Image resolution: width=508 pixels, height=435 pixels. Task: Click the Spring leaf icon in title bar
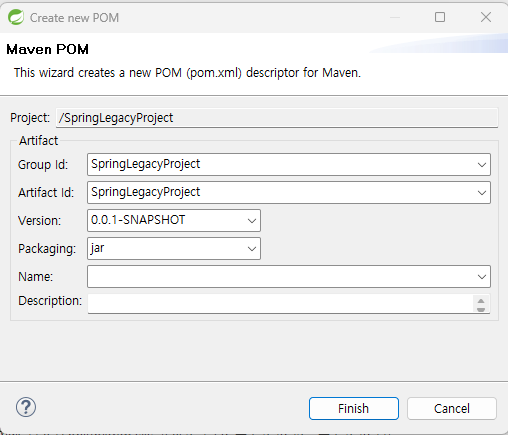pos(16,17)
